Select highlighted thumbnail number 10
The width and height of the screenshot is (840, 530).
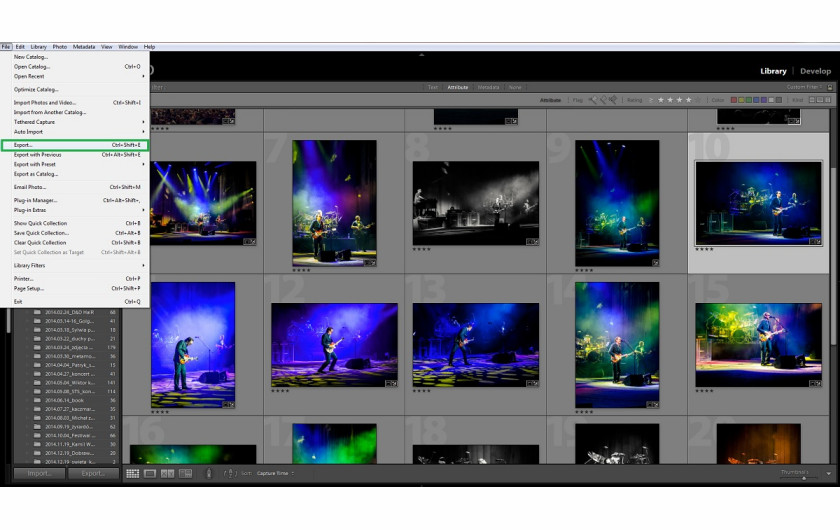click(x=758, y=203)
